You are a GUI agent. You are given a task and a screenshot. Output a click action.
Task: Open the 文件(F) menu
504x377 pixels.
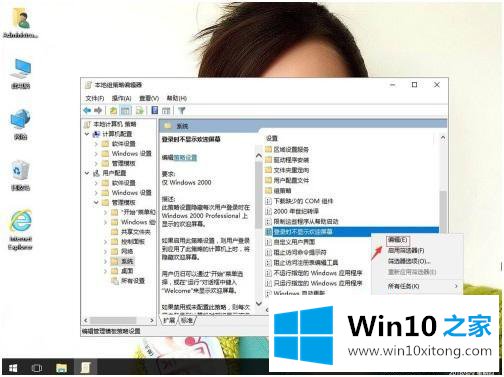(95, 98)
